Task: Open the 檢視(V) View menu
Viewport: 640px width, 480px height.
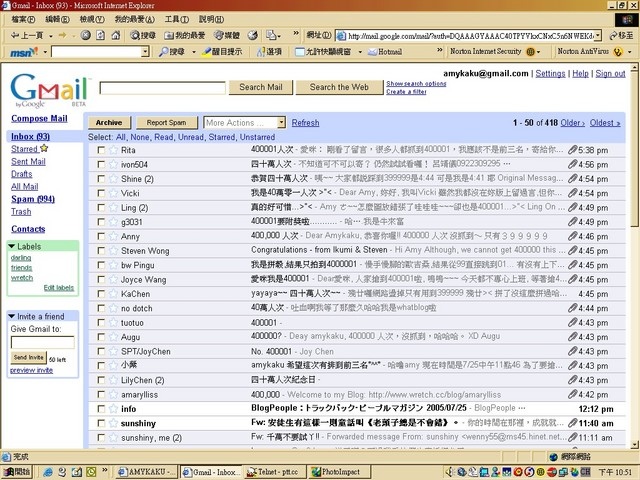Action: [x=92, y=19]
